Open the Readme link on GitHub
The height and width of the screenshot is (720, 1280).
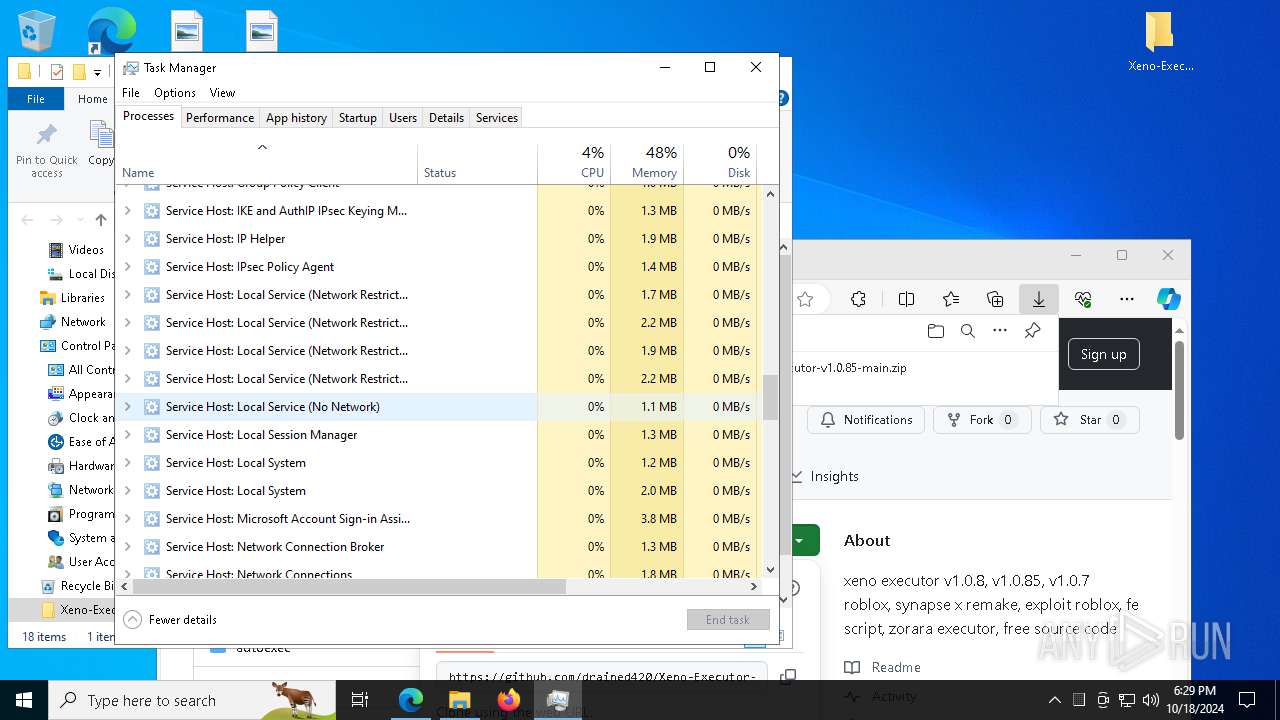883,667
